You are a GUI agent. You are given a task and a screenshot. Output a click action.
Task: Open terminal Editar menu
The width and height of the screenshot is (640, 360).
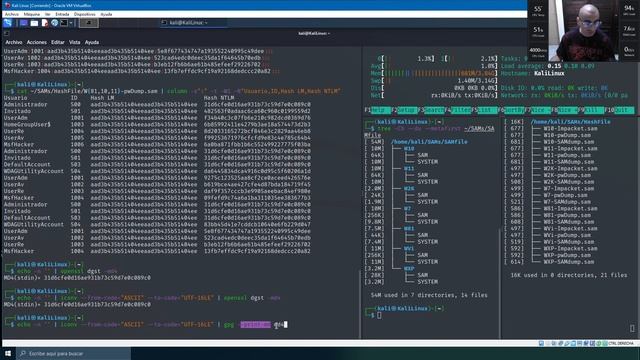[58, 42]
